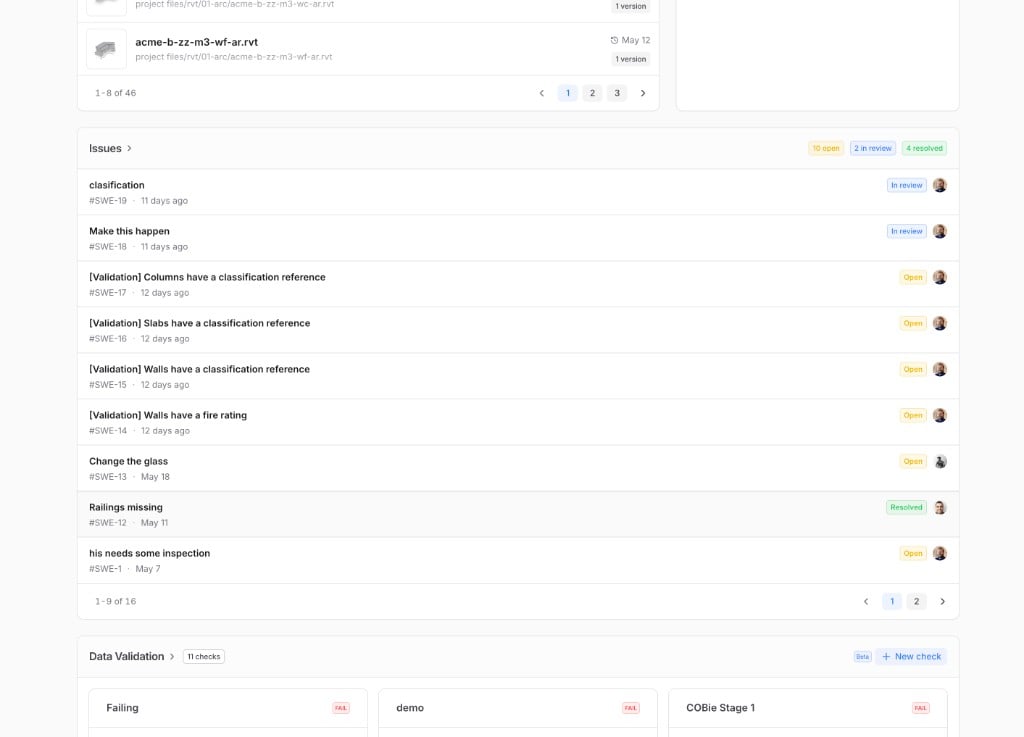Click Open status of Walls classification issue
Image resolution: width=1024 pixels, height=737 pixels.
click(x=913, y=369)
